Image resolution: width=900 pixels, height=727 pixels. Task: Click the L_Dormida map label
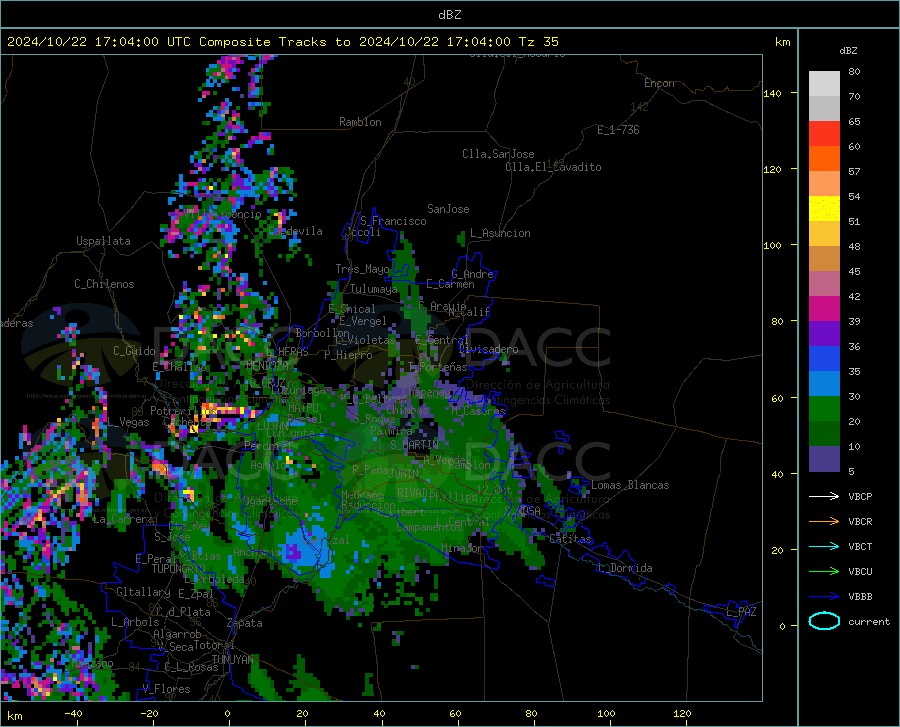624,568
